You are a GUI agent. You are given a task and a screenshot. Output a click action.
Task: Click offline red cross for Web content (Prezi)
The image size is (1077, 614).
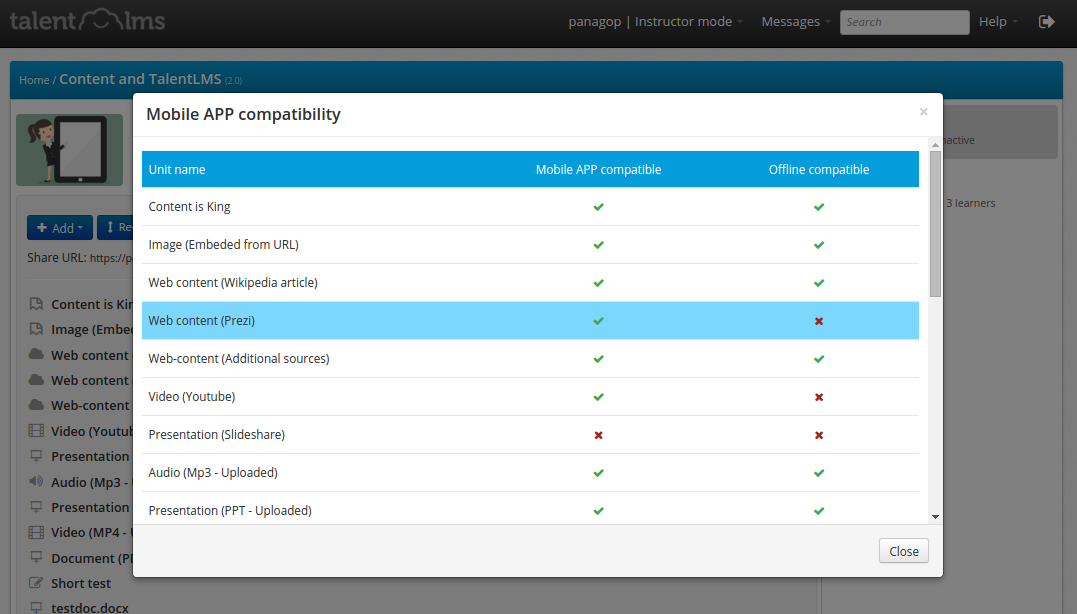point(819,321)
